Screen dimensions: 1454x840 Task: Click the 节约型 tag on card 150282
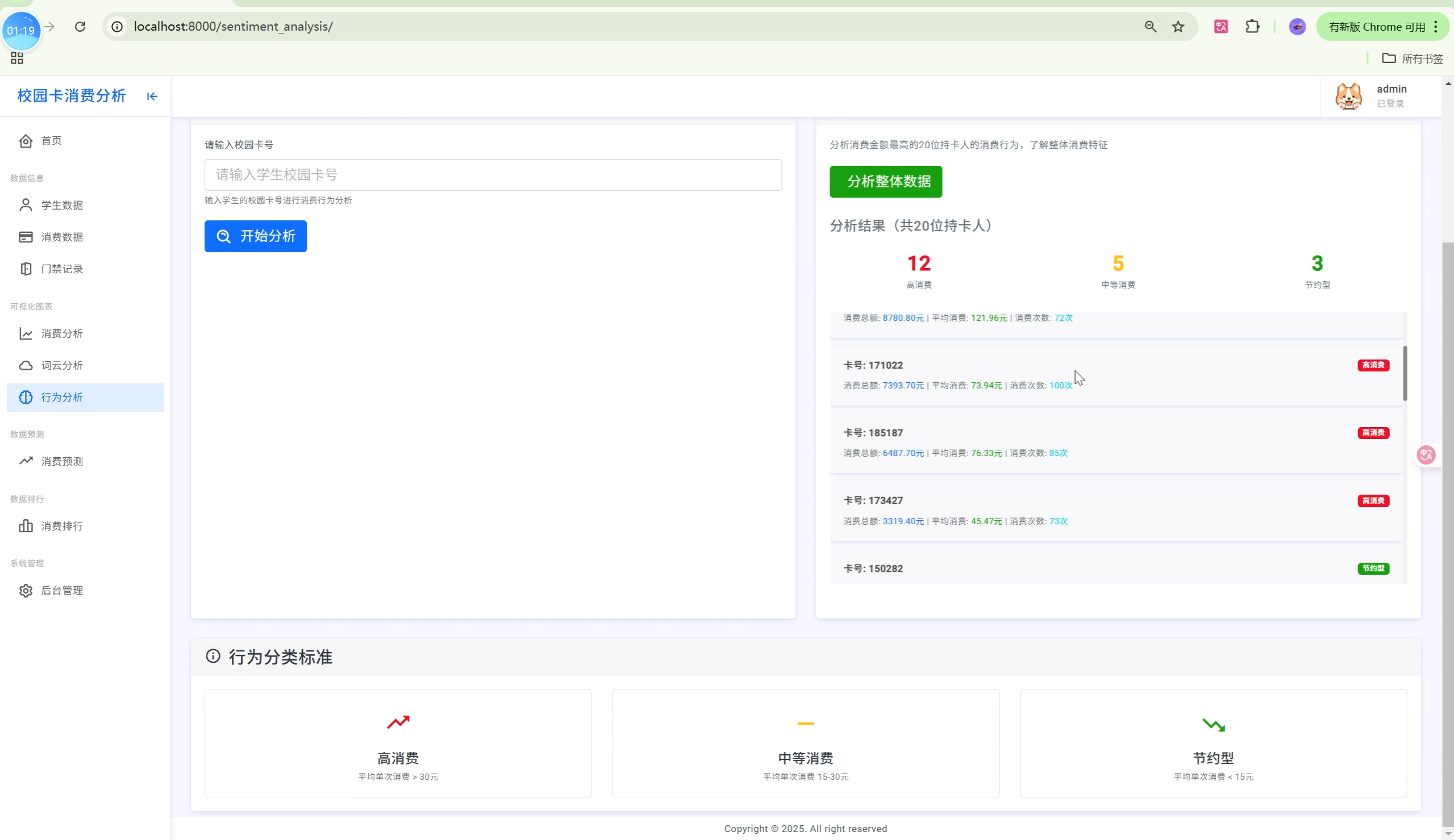(x=1373, y=569)
